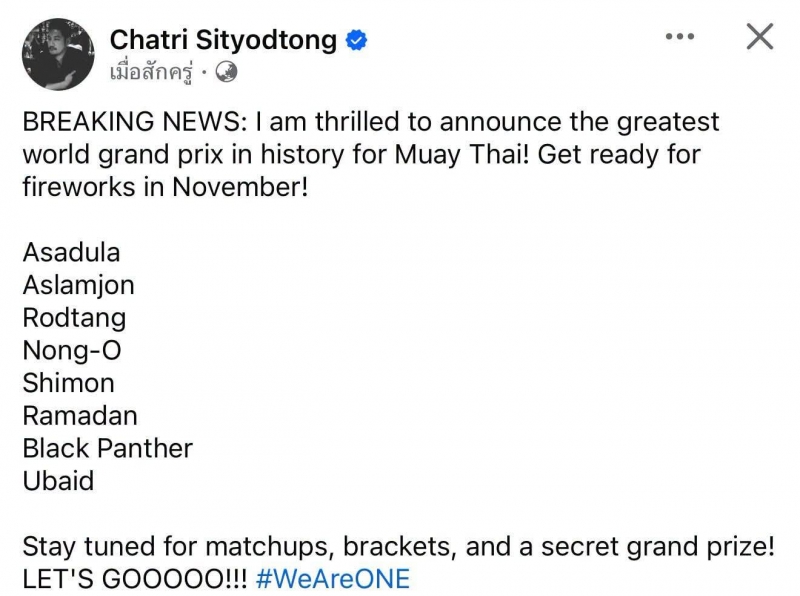This screenshot has height=596, width=800.
Task: Click the name Rodtang in the list
Action: [74, 318]
